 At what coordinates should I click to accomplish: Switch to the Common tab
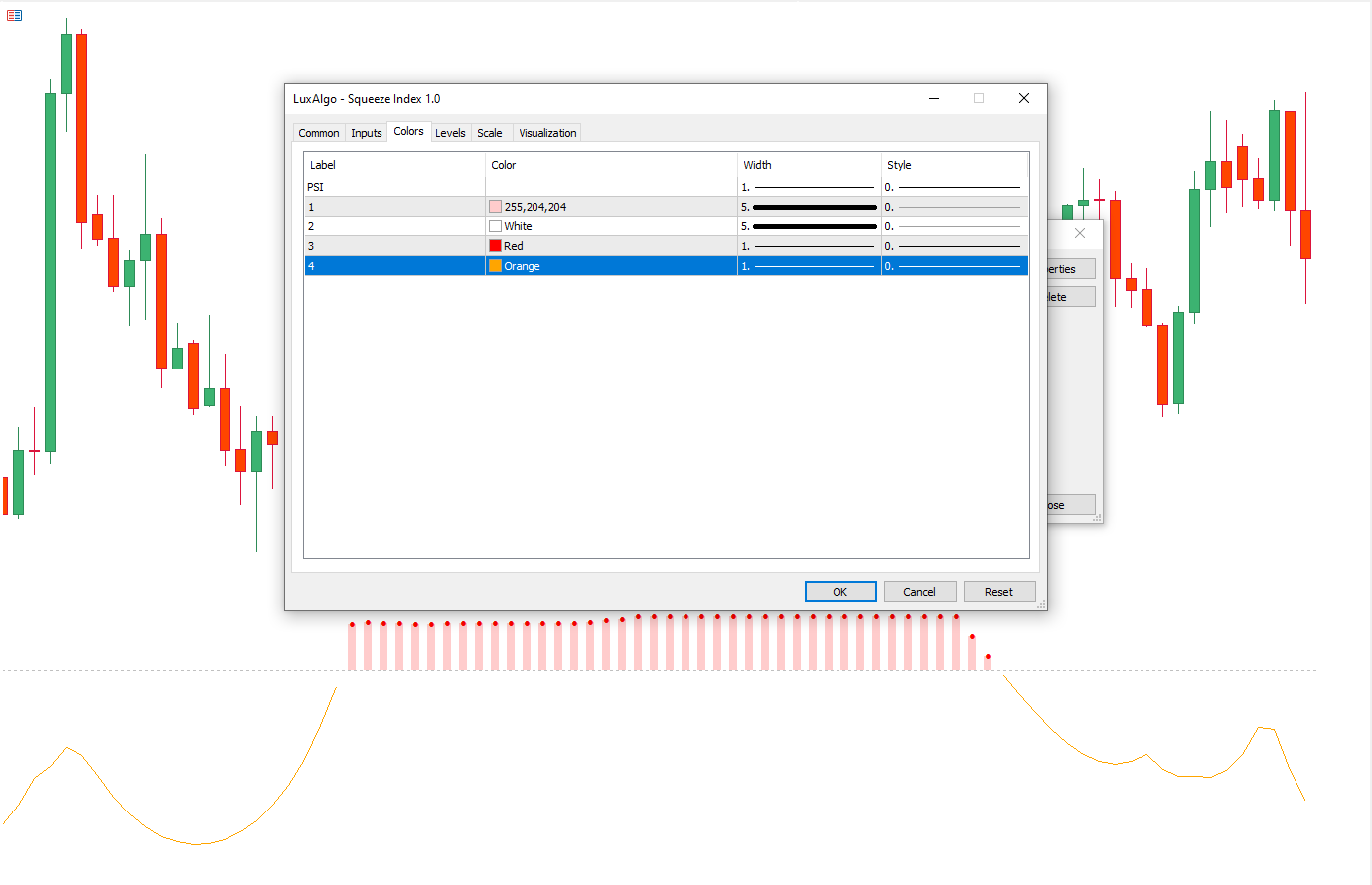point(319,133)
